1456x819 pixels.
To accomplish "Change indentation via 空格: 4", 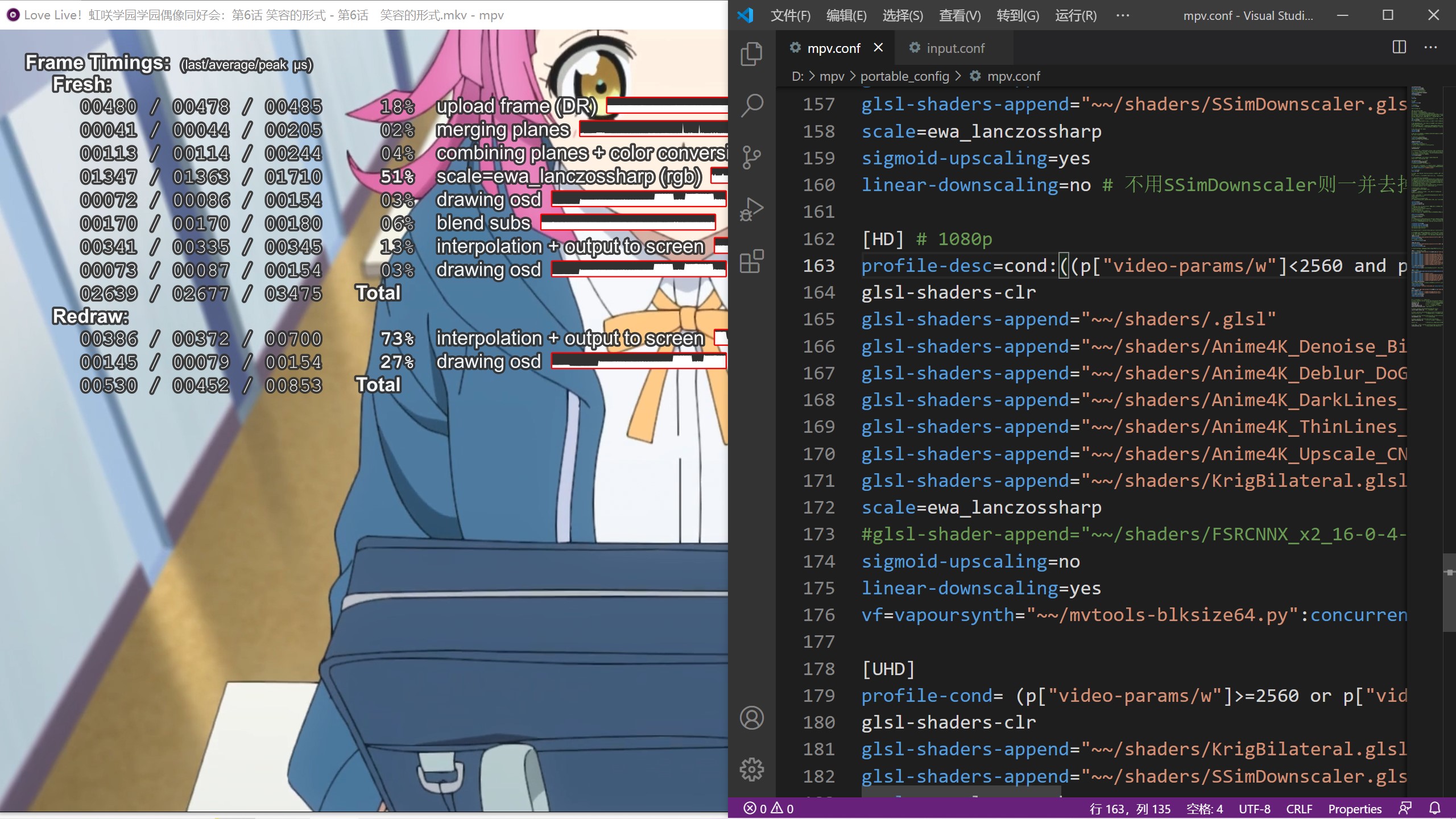I will click(1205, 808).
